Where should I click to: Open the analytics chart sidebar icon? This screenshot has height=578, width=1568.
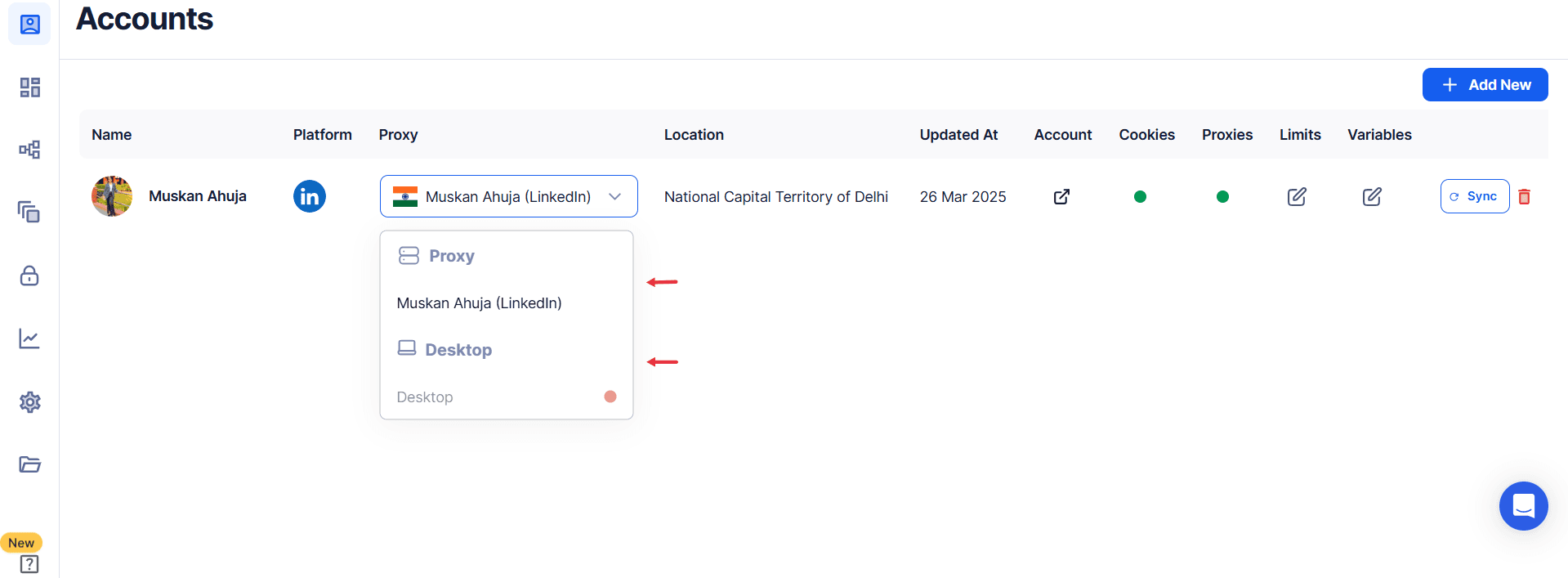click(29, 338)
